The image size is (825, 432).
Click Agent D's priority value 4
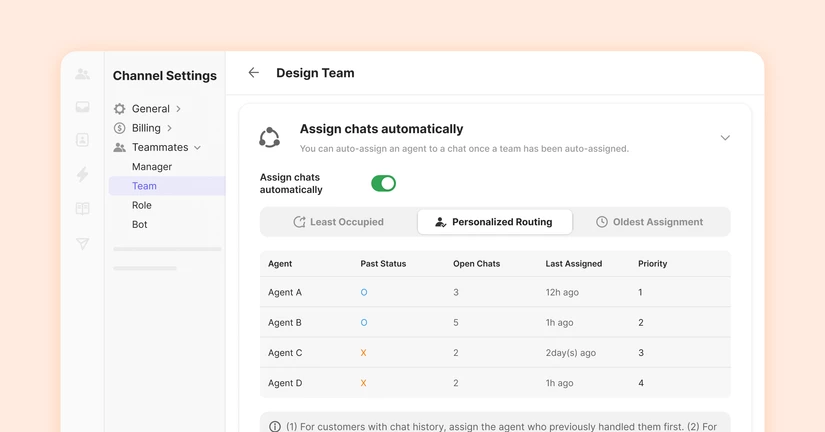(x=641, y=383)
